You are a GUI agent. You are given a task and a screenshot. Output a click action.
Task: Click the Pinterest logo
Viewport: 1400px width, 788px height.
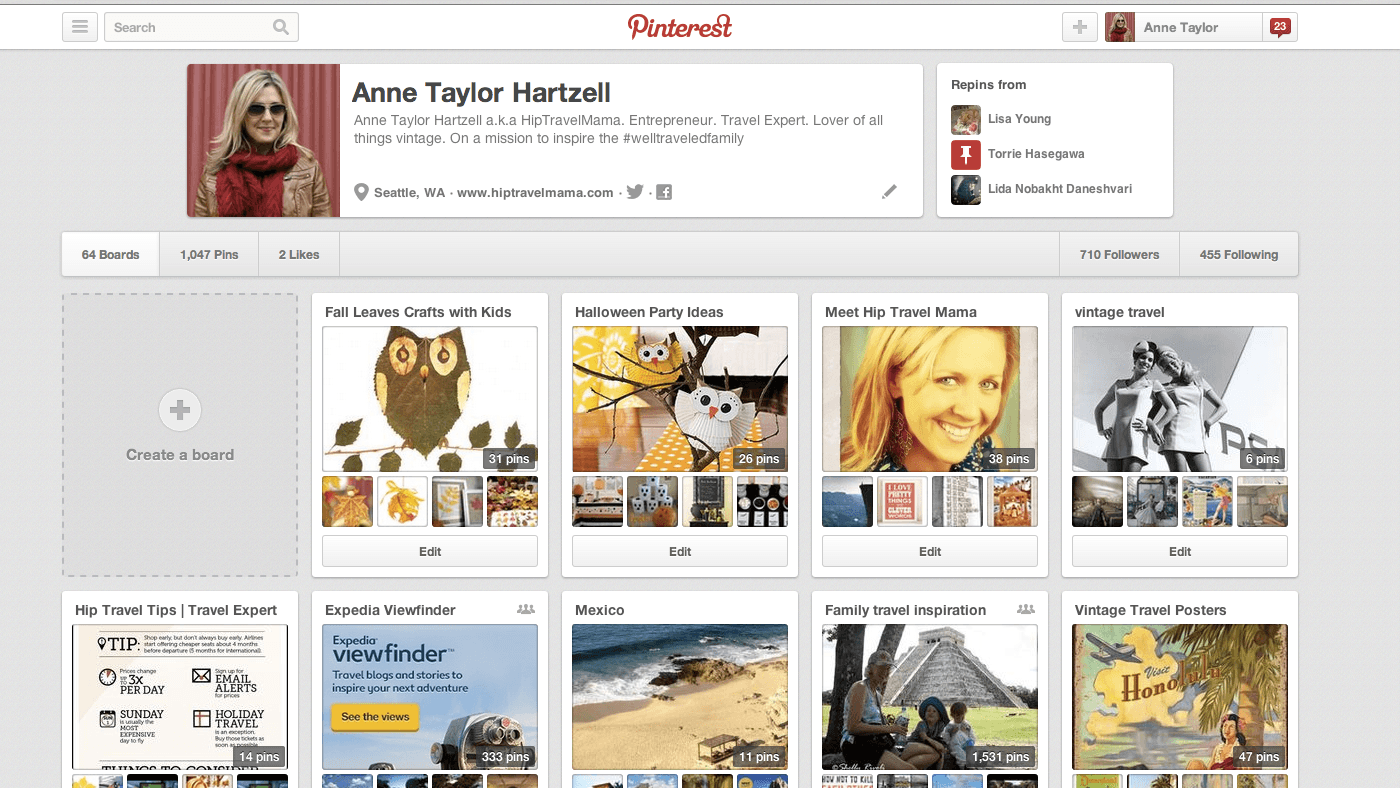click(680, 26)
